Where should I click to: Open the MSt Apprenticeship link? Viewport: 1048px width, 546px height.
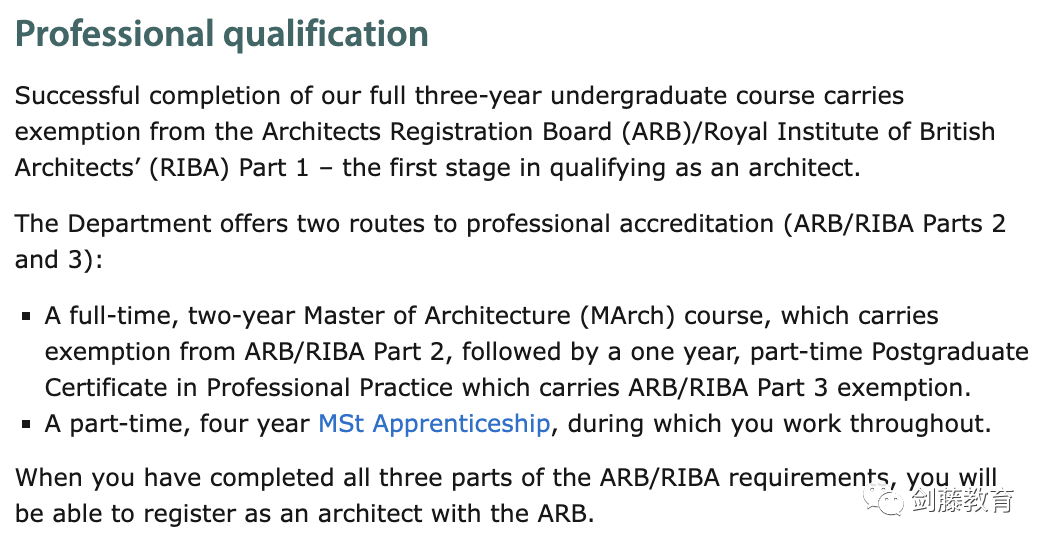point(434,424)
